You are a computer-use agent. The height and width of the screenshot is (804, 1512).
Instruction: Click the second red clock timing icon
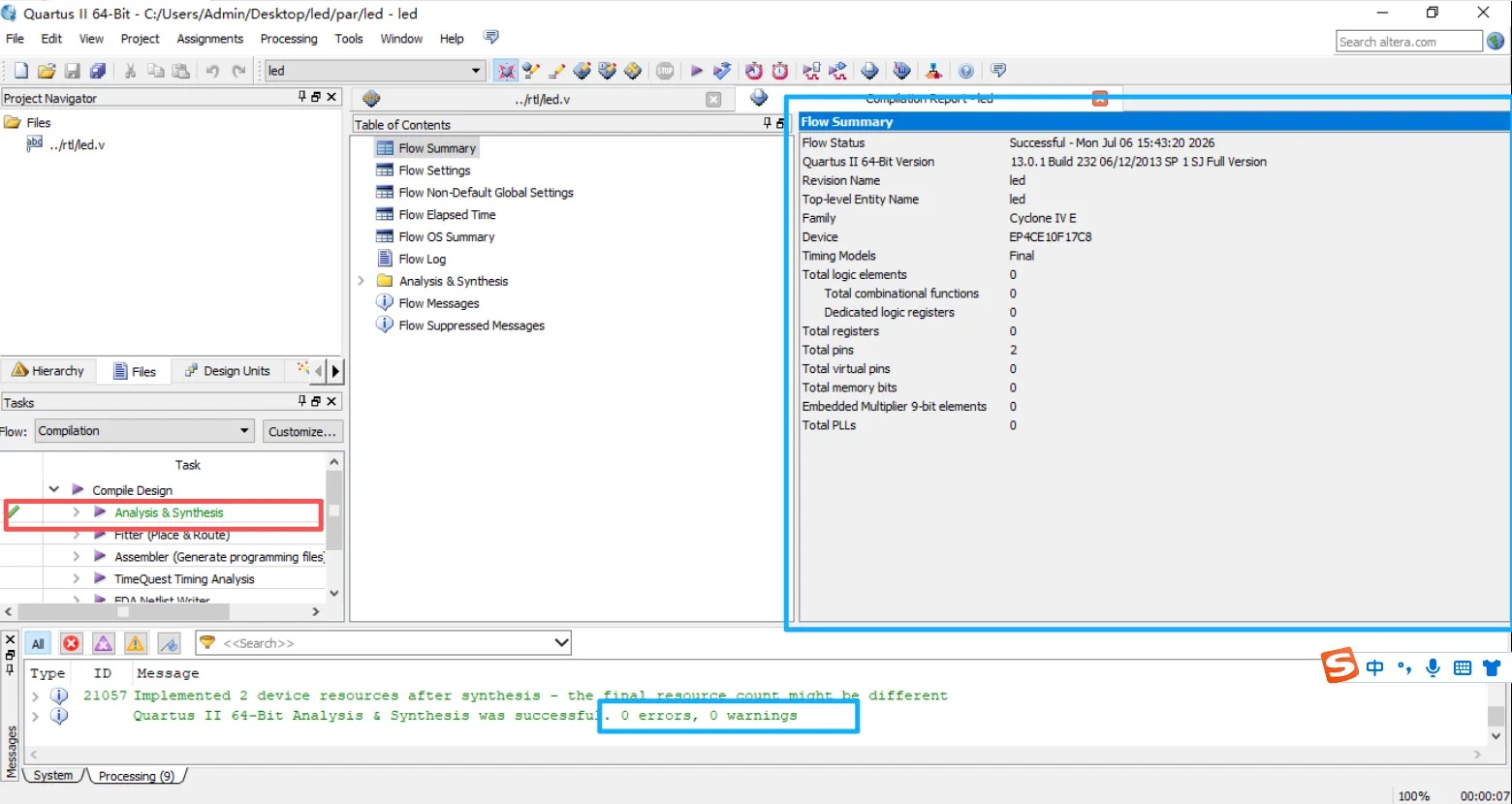coord(780,71)
